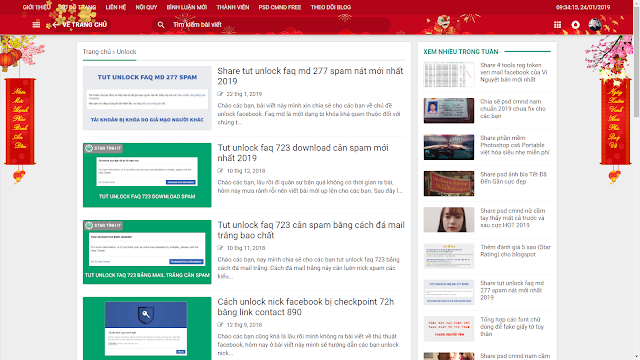This screenshot has height=360, width=640.
Task: Open NỘI QUY menu item
Action: (x=146, y=7)
